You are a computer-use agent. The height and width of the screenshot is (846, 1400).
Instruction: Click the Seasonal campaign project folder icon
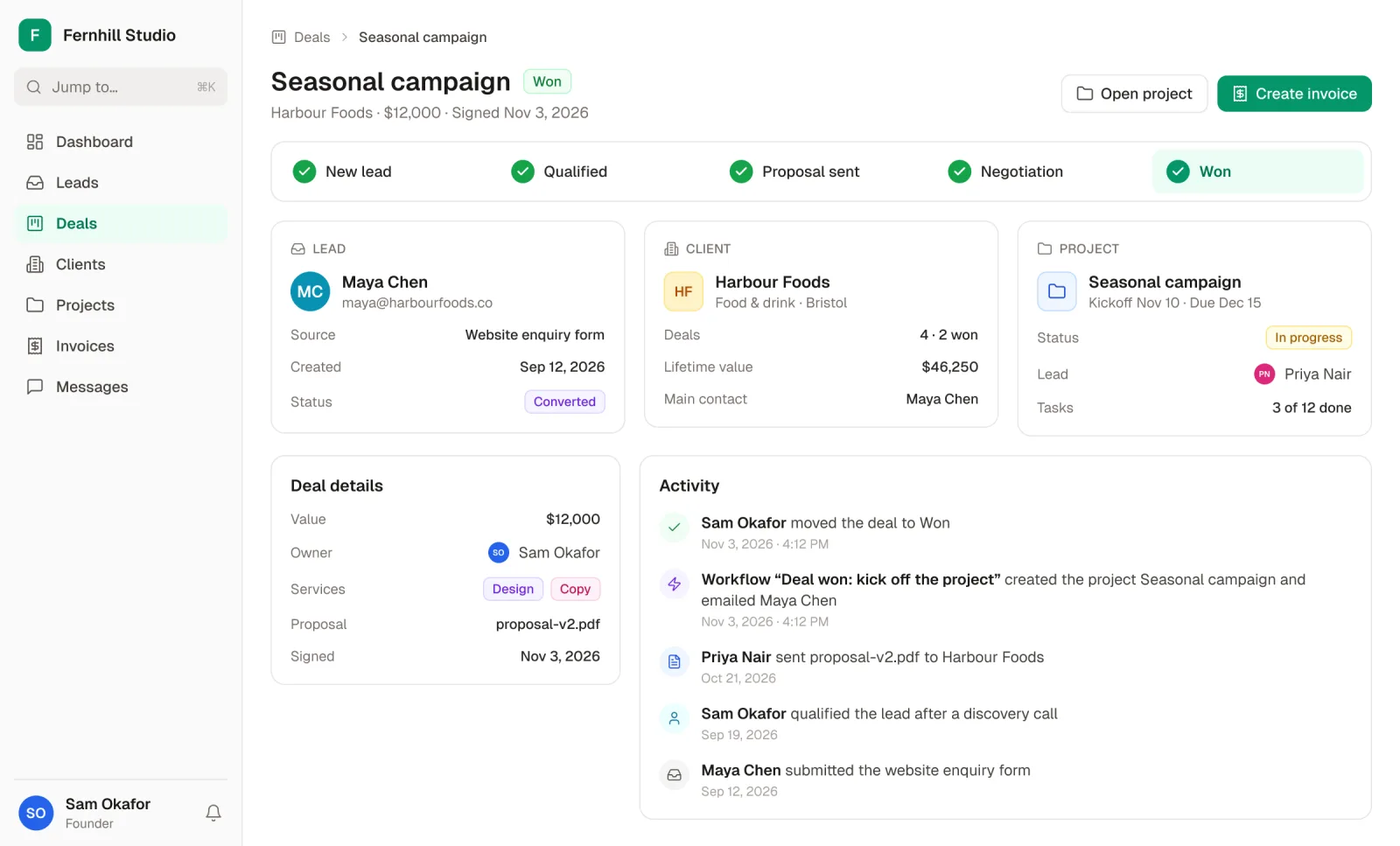click(x=1056, y=291)
